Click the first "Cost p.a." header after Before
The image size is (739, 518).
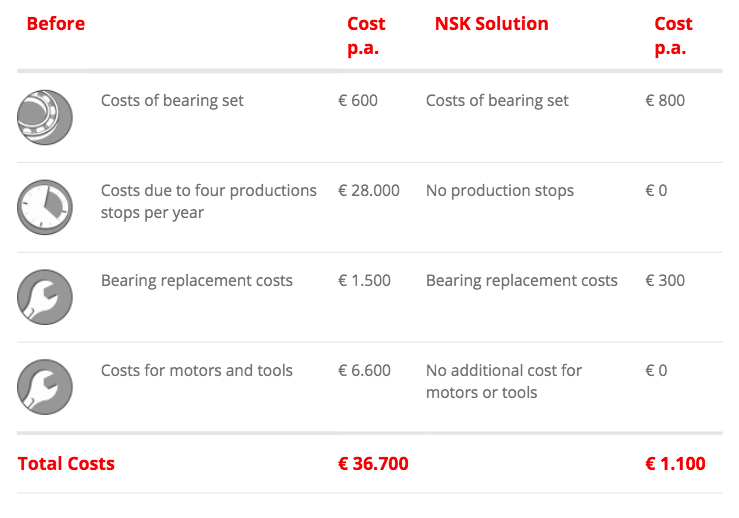[366, 36]
